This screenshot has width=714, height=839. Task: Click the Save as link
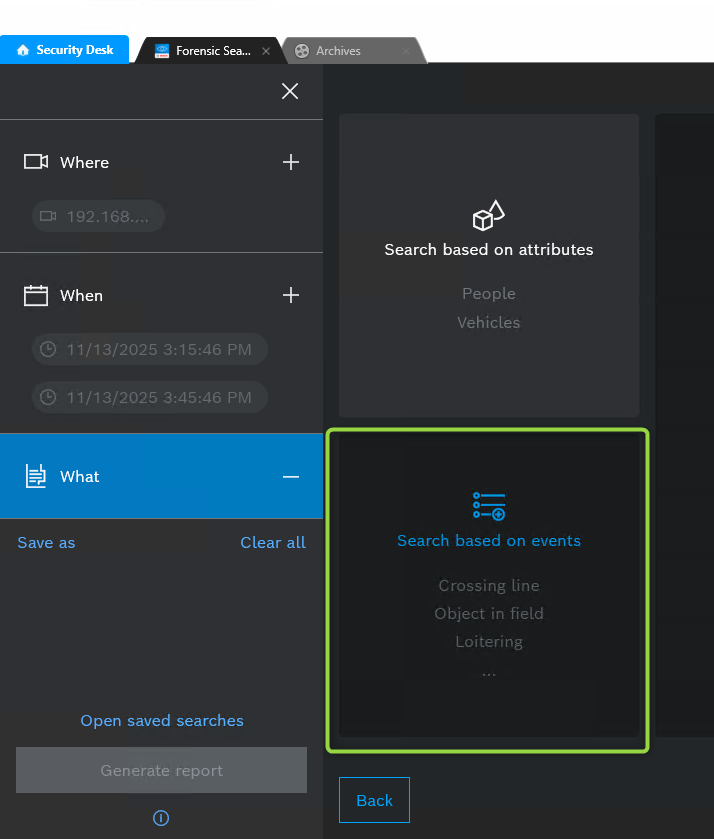(46, 542)
